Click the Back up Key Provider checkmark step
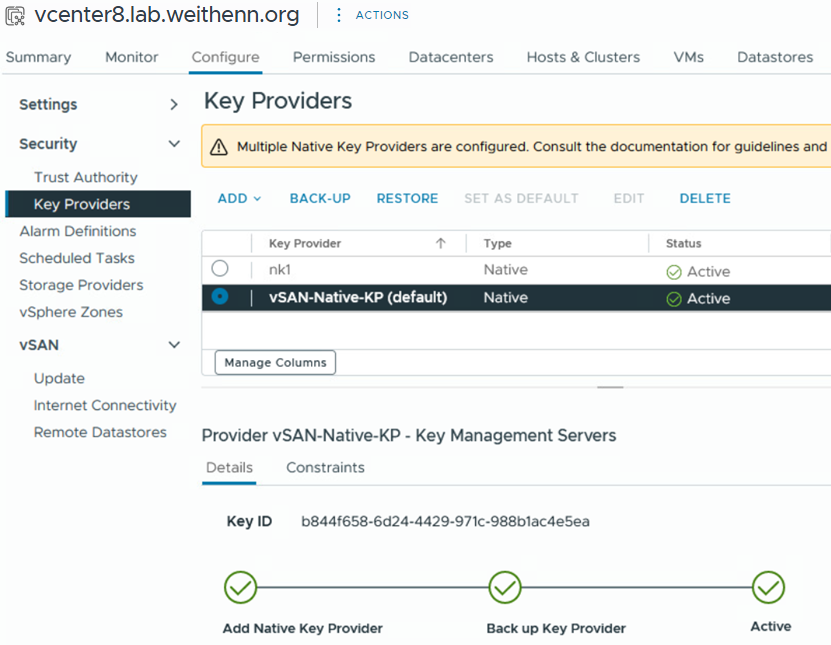The width and height of the screenshot is (831, 645). tap(505, 587)
